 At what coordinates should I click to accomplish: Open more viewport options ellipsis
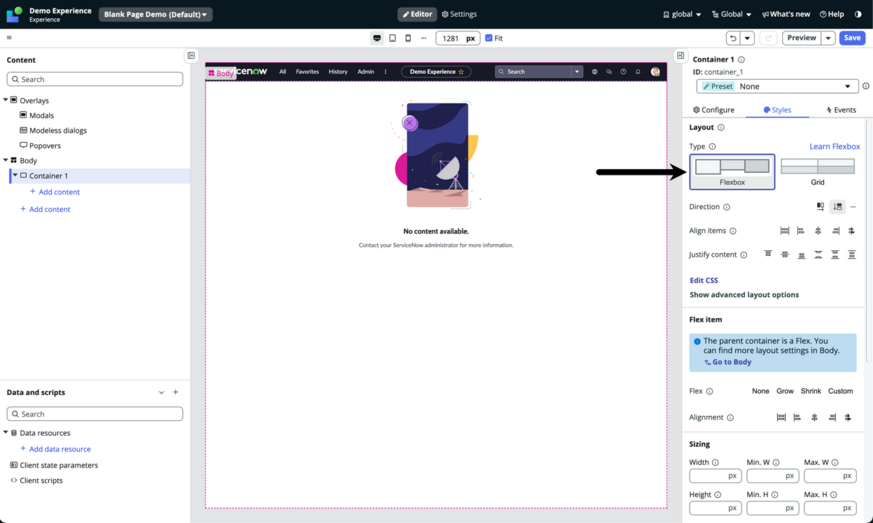[424, 38]
